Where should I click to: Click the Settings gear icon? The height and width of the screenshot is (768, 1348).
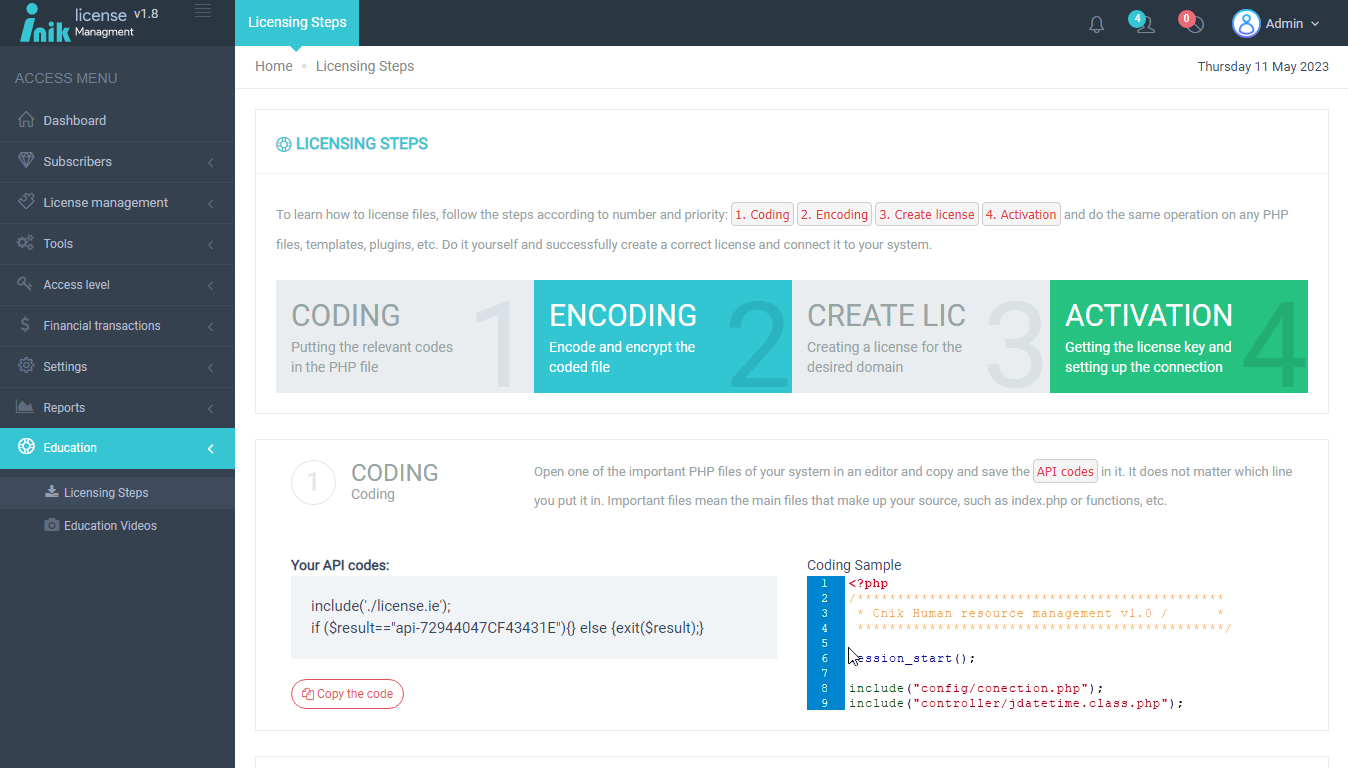point(26,366)
